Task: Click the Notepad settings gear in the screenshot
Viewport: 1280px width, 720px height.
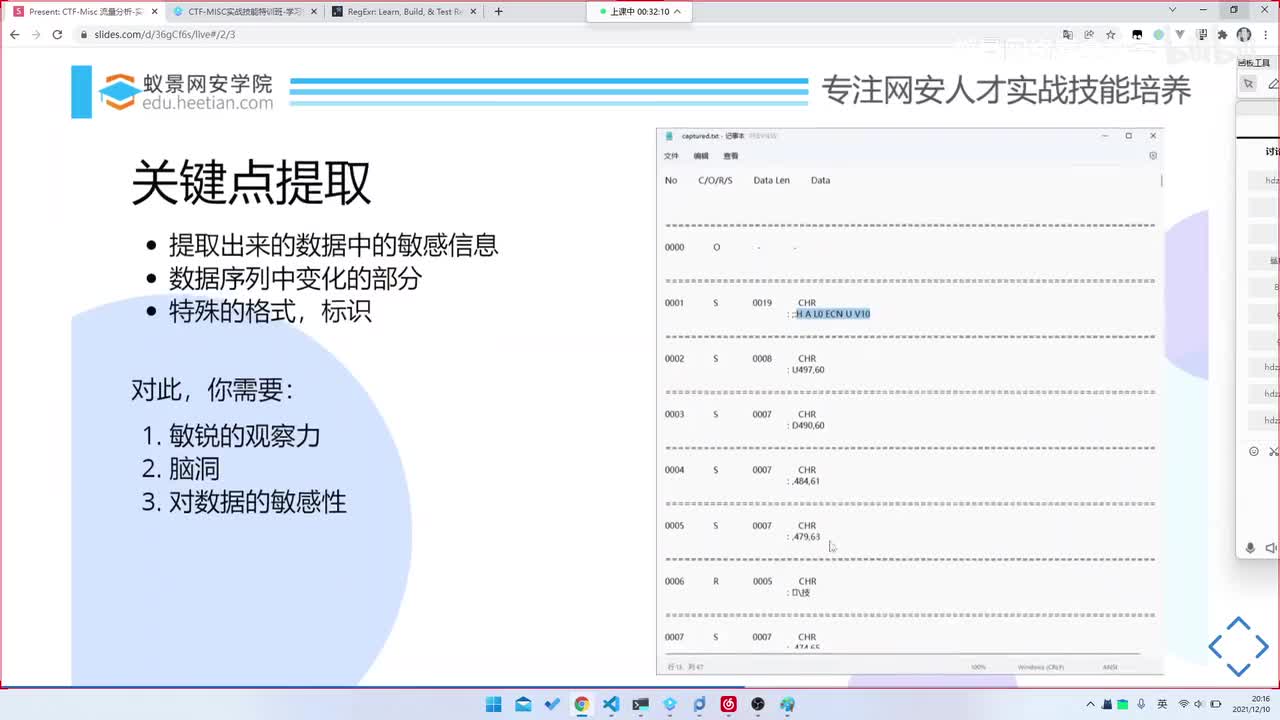Action: (x=1153, y=156)
